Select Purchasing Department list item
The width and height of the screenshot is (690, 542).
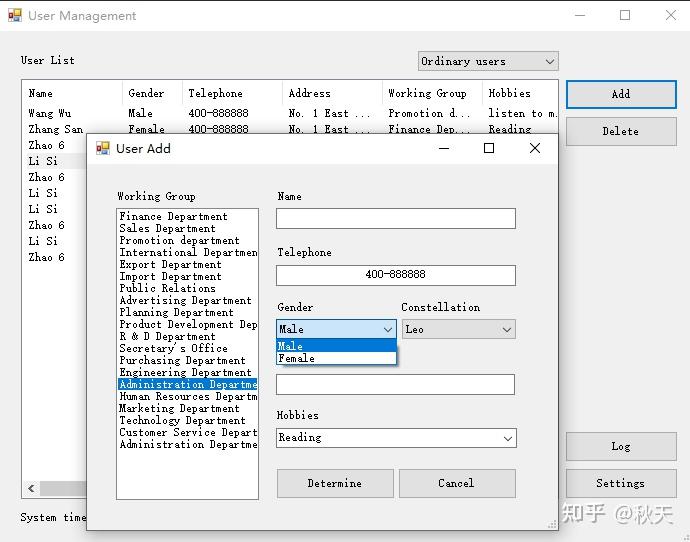(x=187, y=360)
